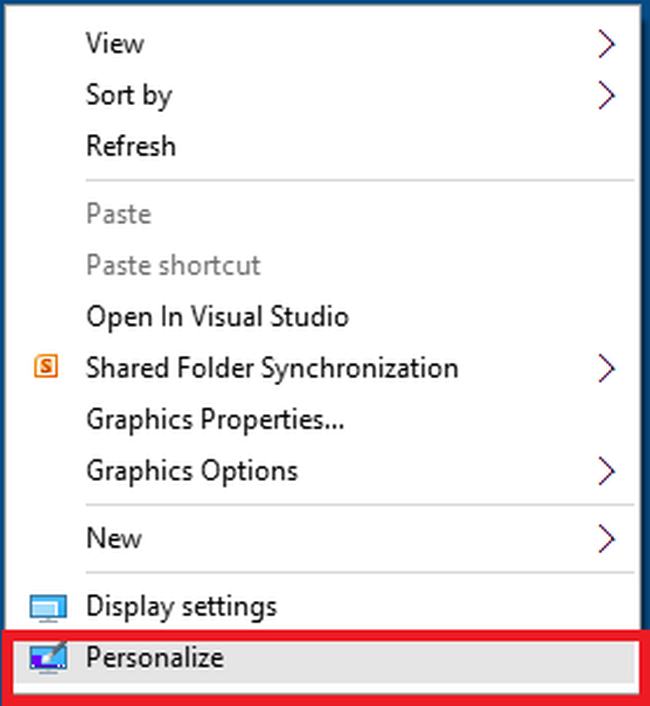
Task: Click the Paste menu entry
Action: click(118, 214)
